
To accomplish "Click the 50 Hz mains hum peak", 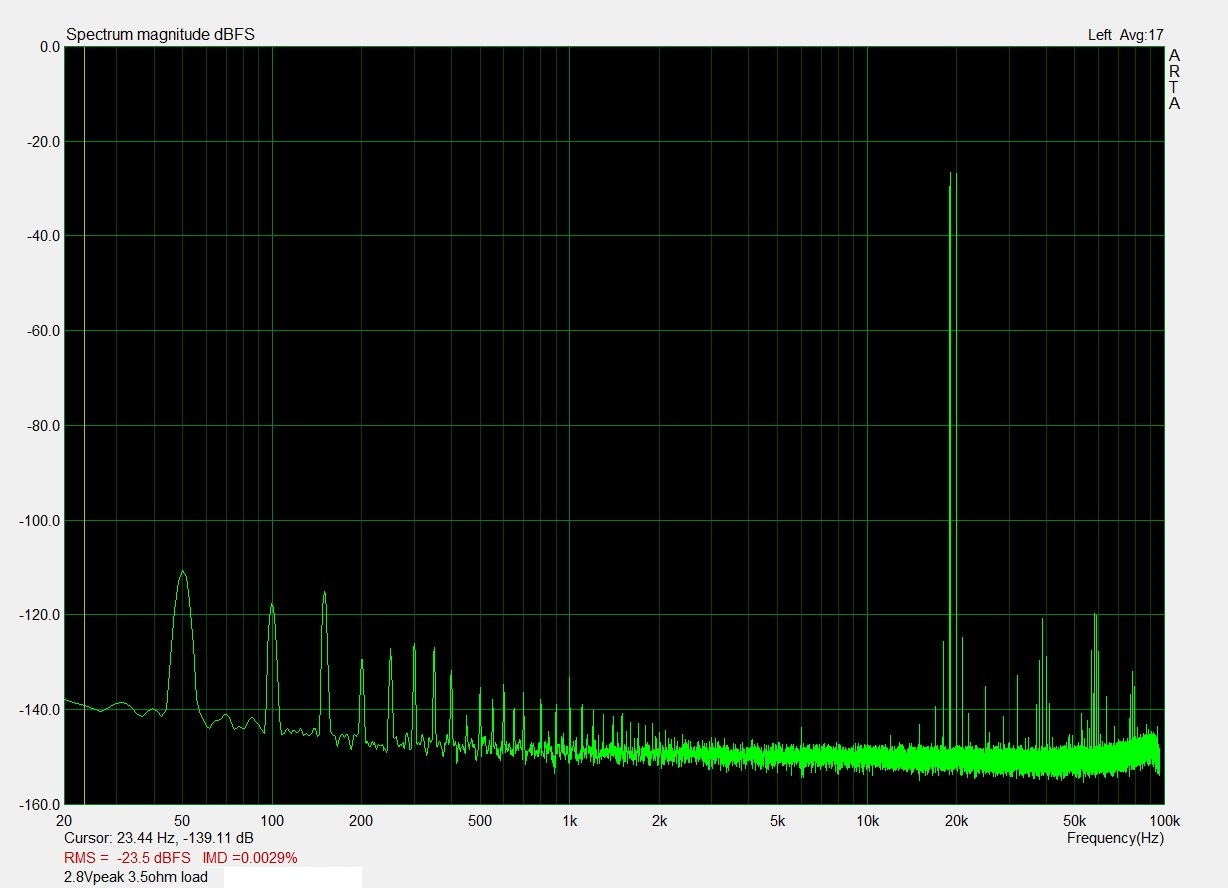I will coord(183,640).
